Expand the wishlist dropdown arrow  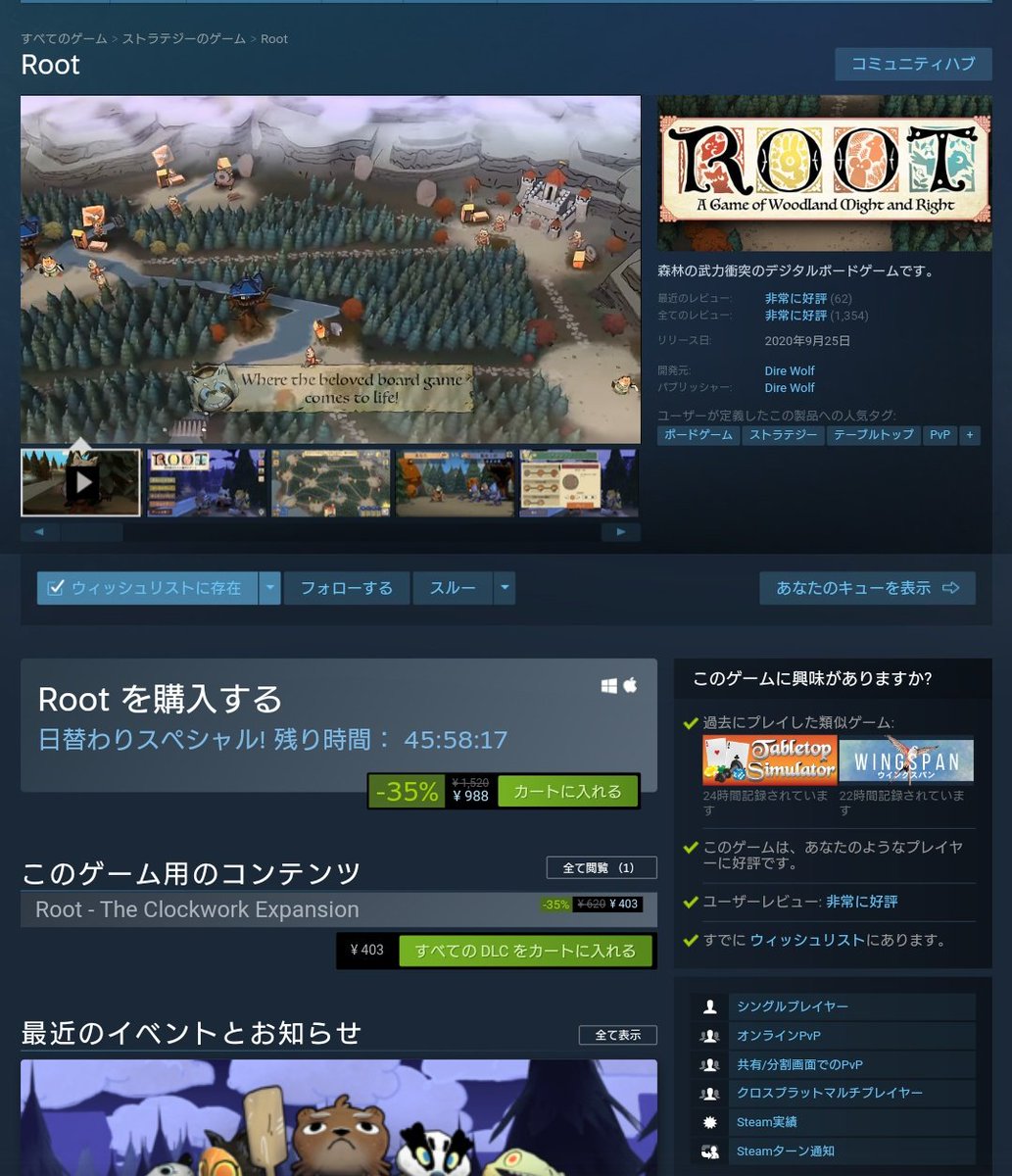pos(270,588)
